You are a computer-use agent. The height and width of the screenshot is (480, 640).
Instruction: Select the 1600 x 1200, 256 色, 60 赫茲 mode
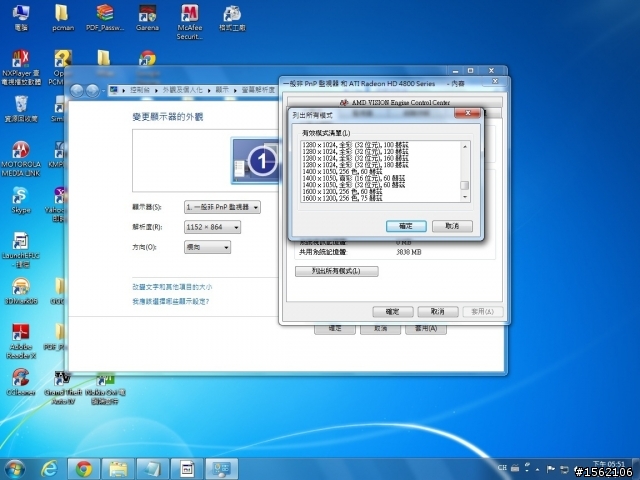click(342, 191)
